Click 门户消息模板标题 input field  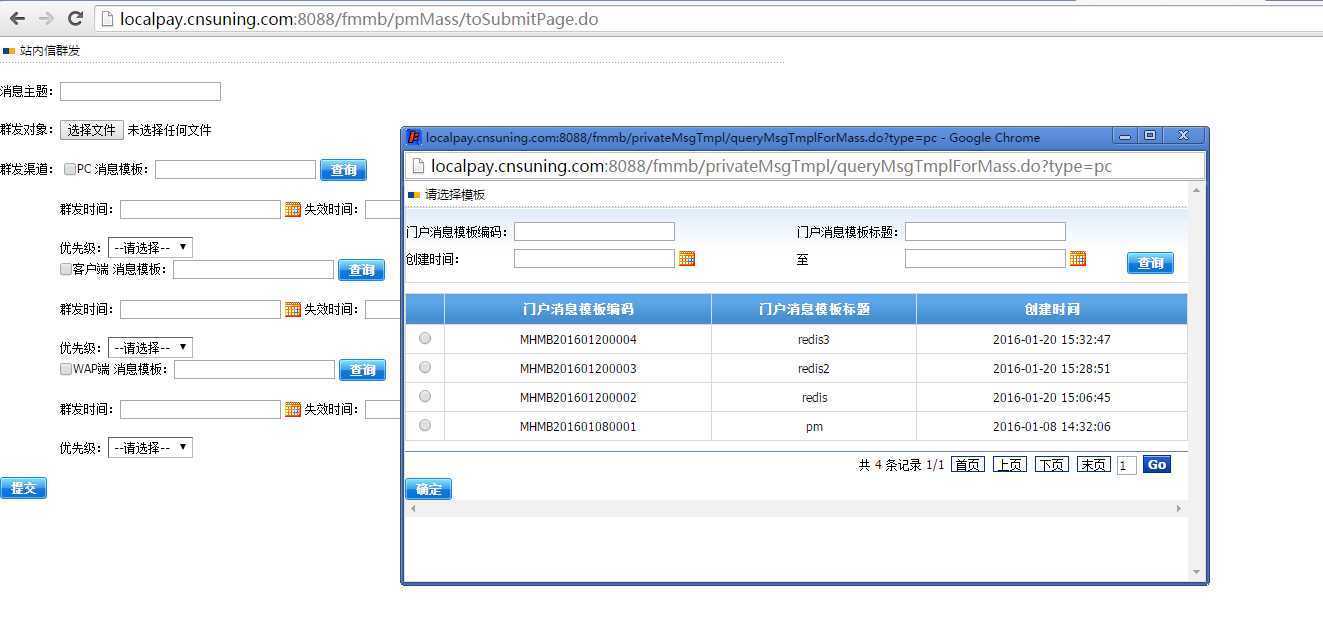click(x=985, y=231)
